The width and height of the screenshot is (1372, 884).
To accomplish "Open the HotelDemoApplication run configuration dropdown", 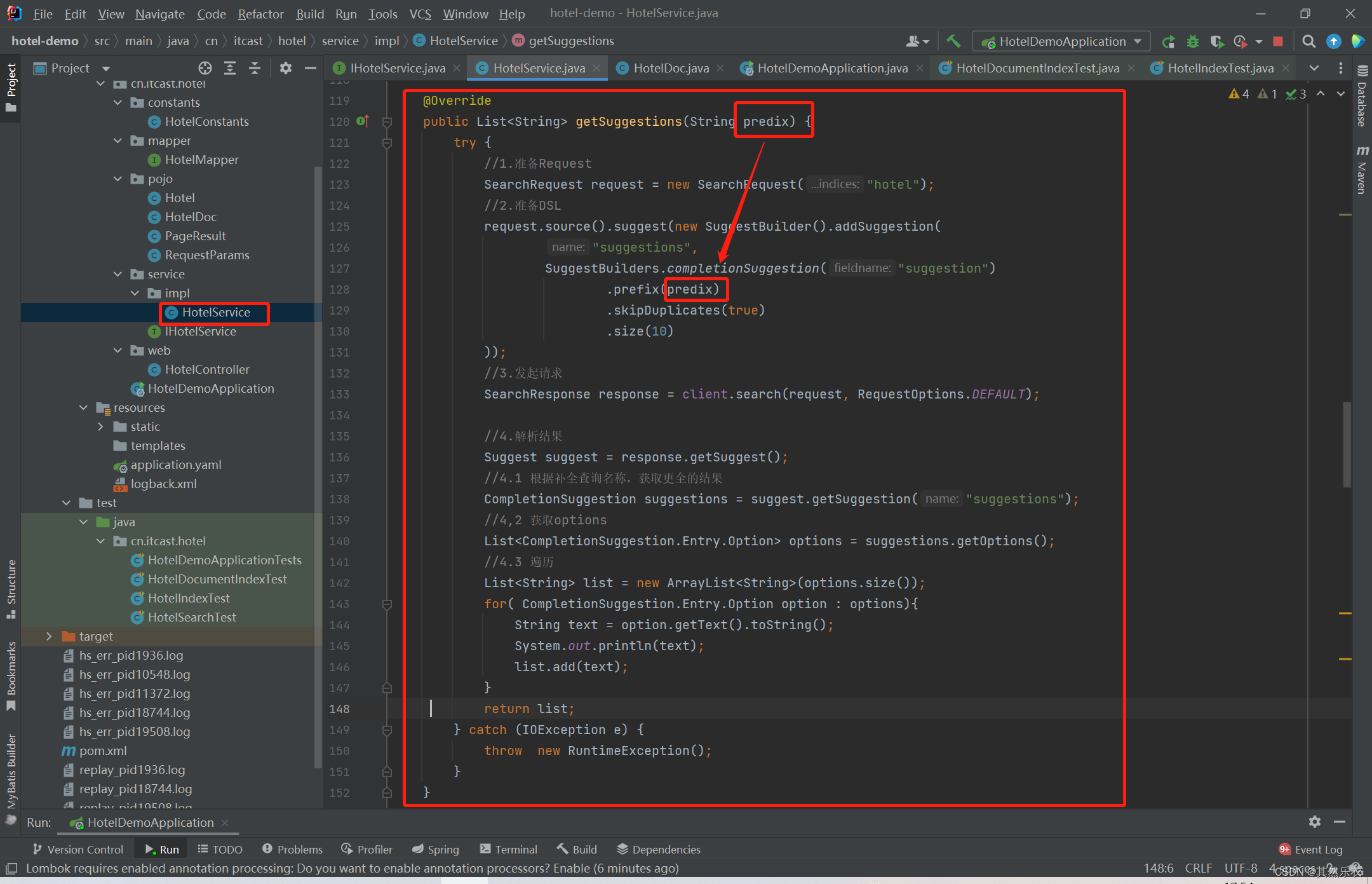I will [1061, 41].
